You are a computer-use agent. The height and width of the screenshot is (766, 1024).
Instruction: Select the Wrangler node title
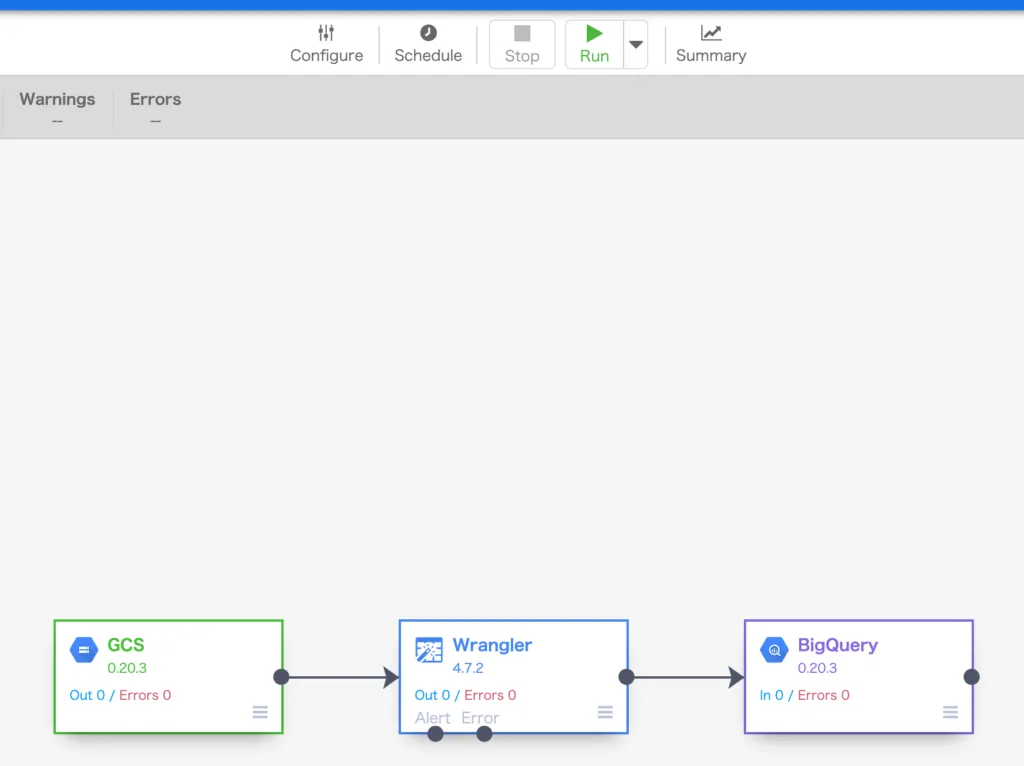[492, 645]
